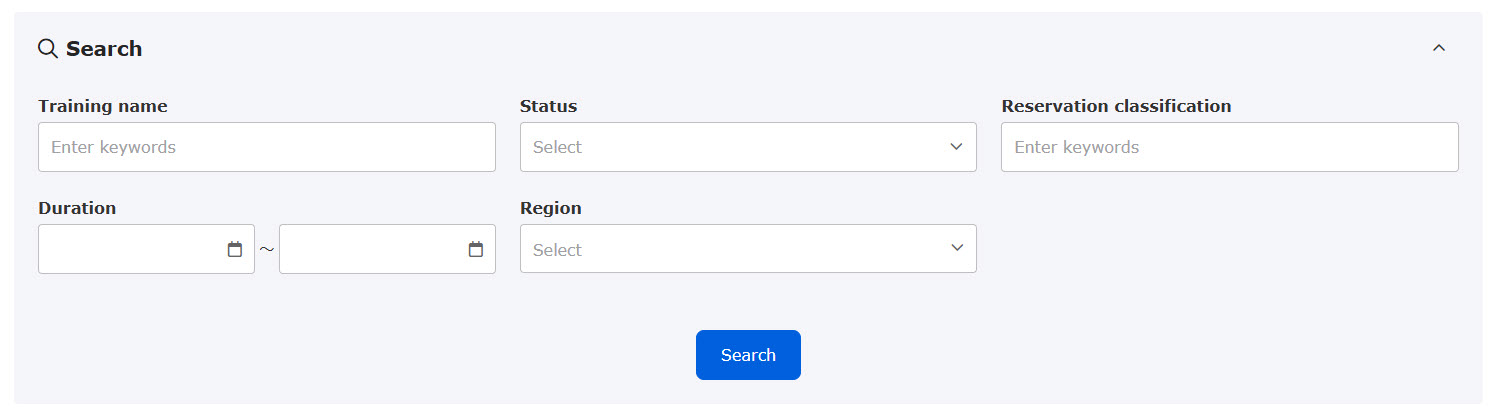
Task: Click the blue Search button
Action: click(x=748, y=355)
